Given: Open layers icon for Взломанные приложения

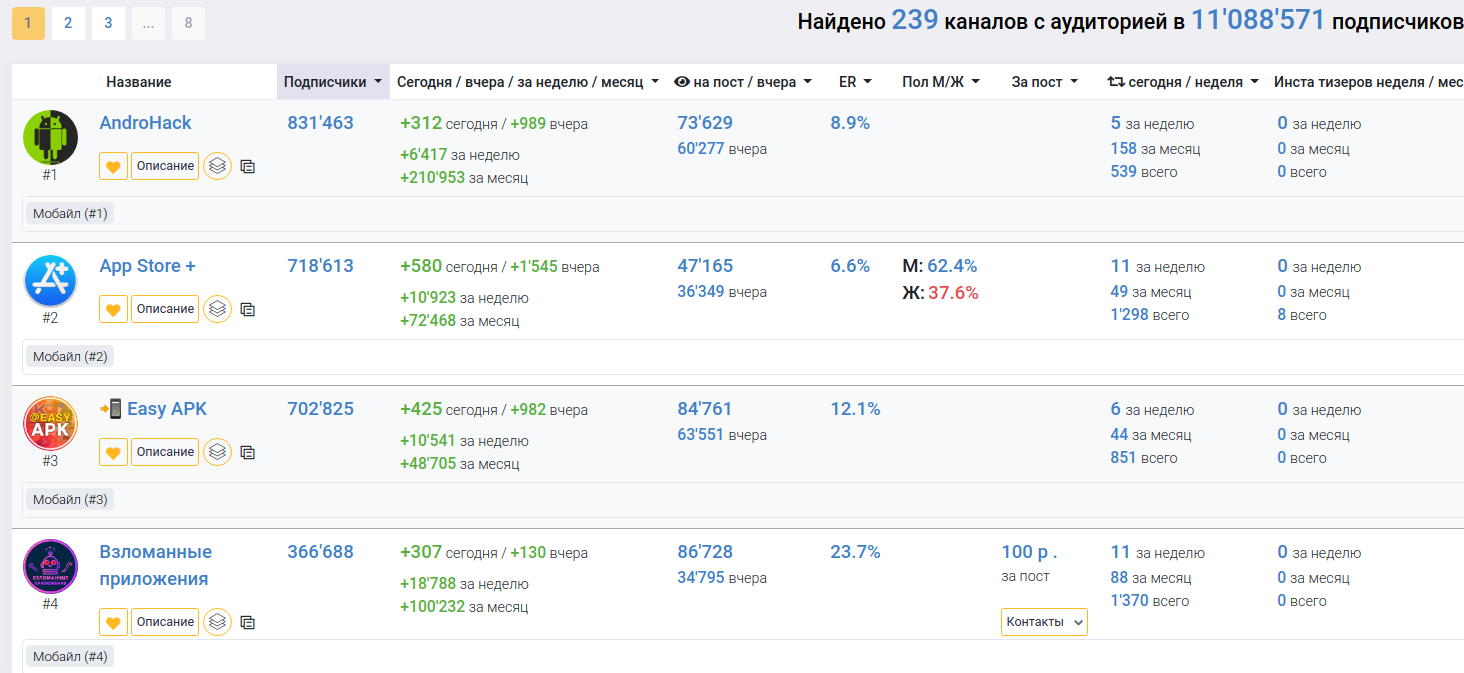Looking at the screenshot, I should pos(218,622).
